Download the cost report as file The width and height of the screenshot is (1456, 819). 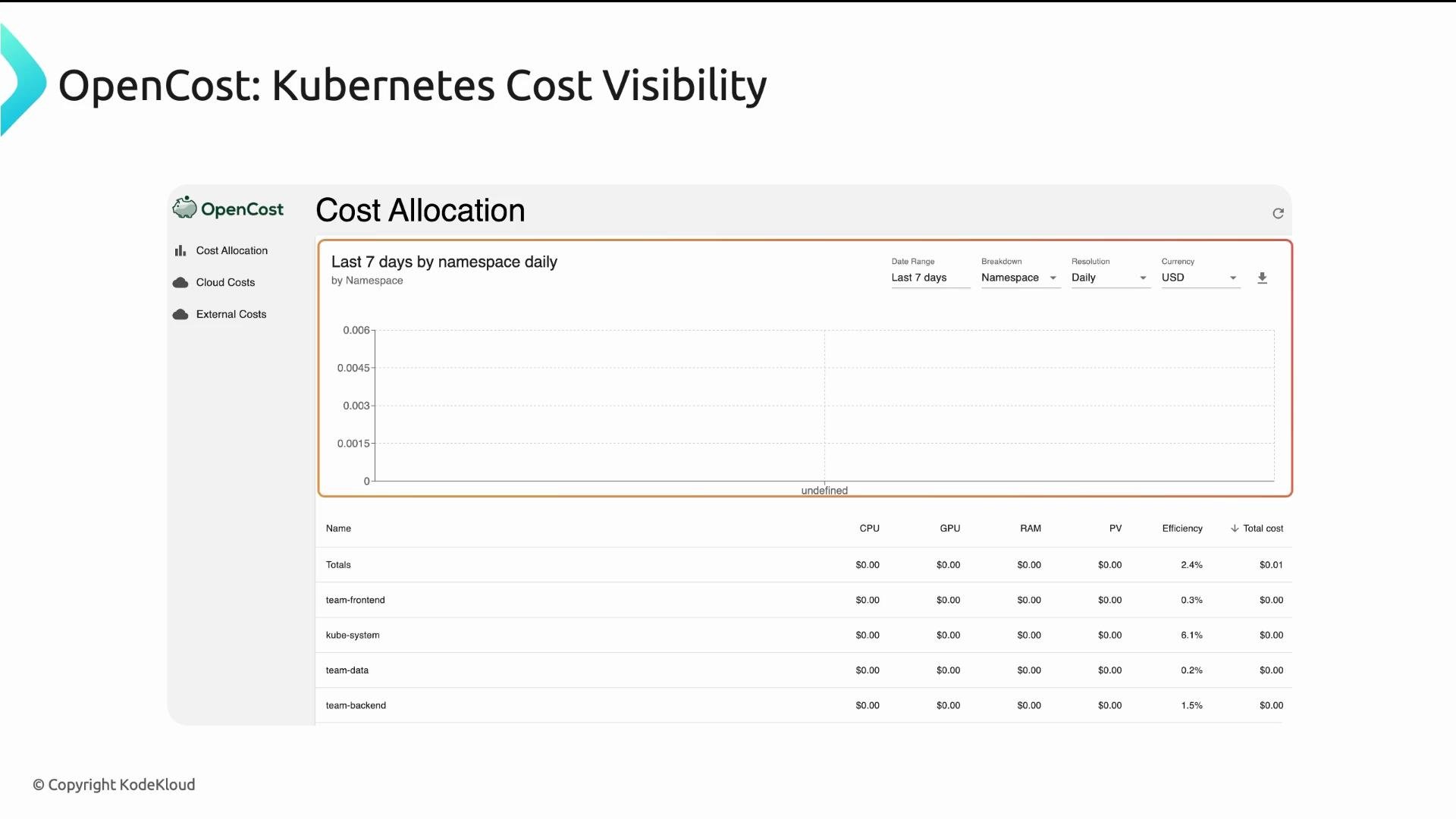pyautogui.click(x=1262, y=278)
